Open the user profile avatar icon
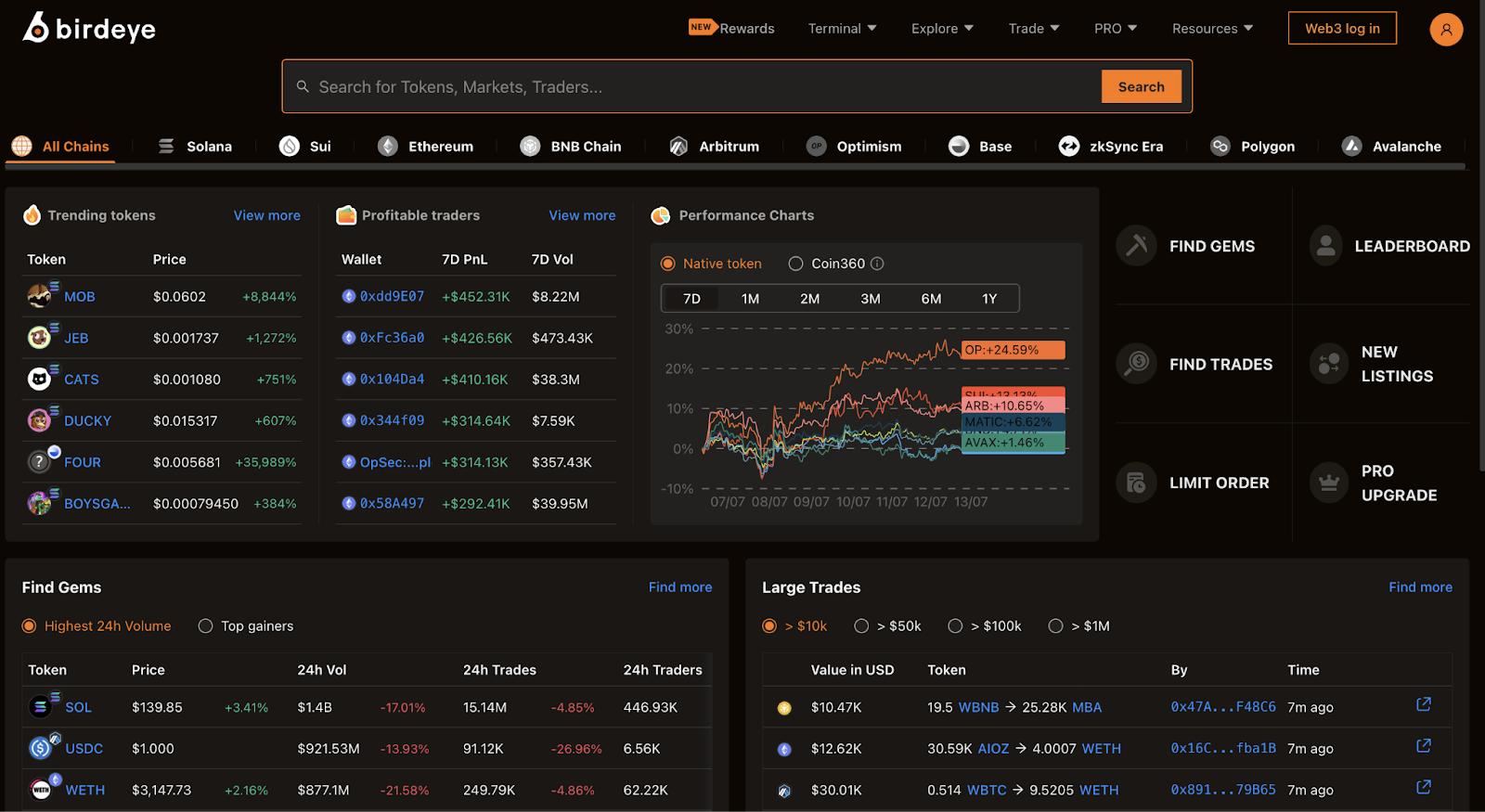The width and height of the screenshot is (1485, 812). tap(1446, 29)
